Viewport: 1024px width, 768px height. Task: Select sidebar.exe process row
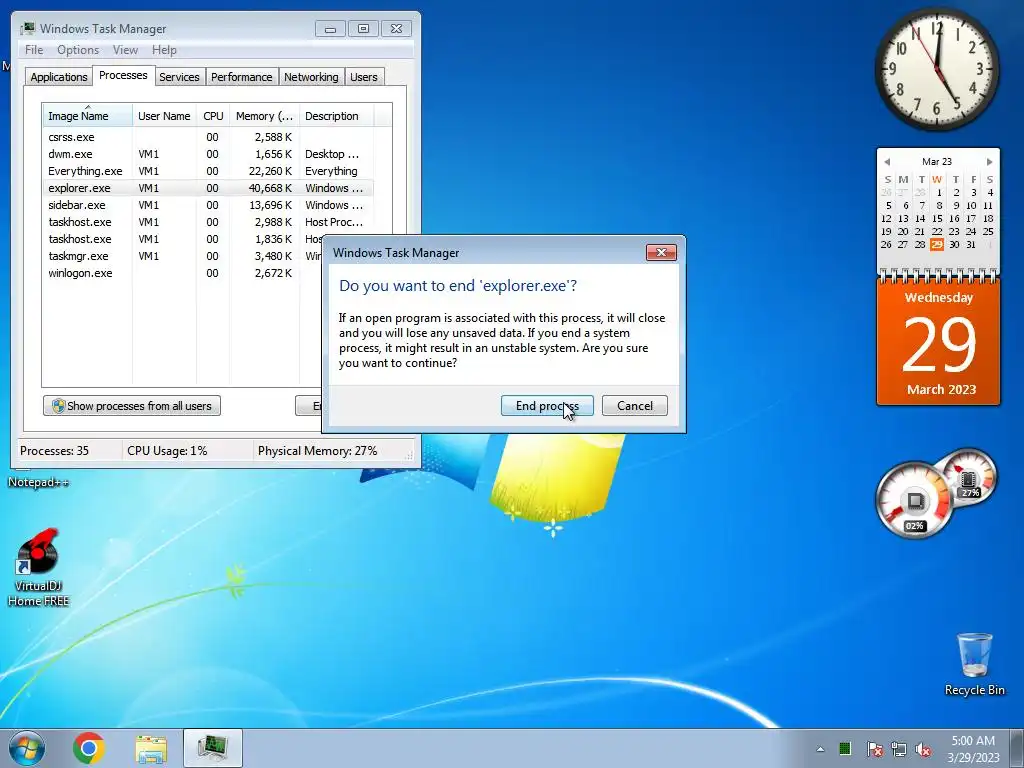[208, 205]
